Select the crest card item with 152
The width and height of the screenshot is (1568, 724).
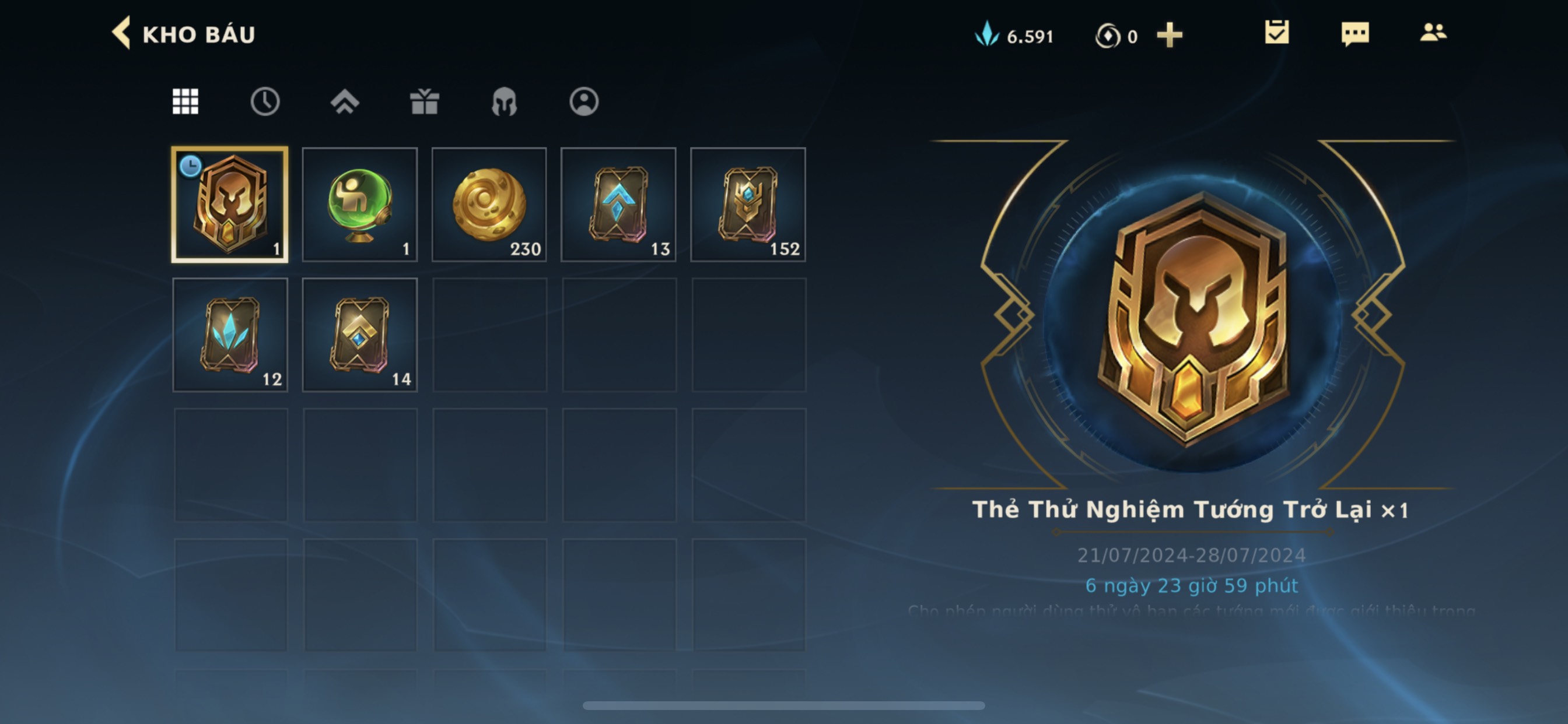coord(748,205)
